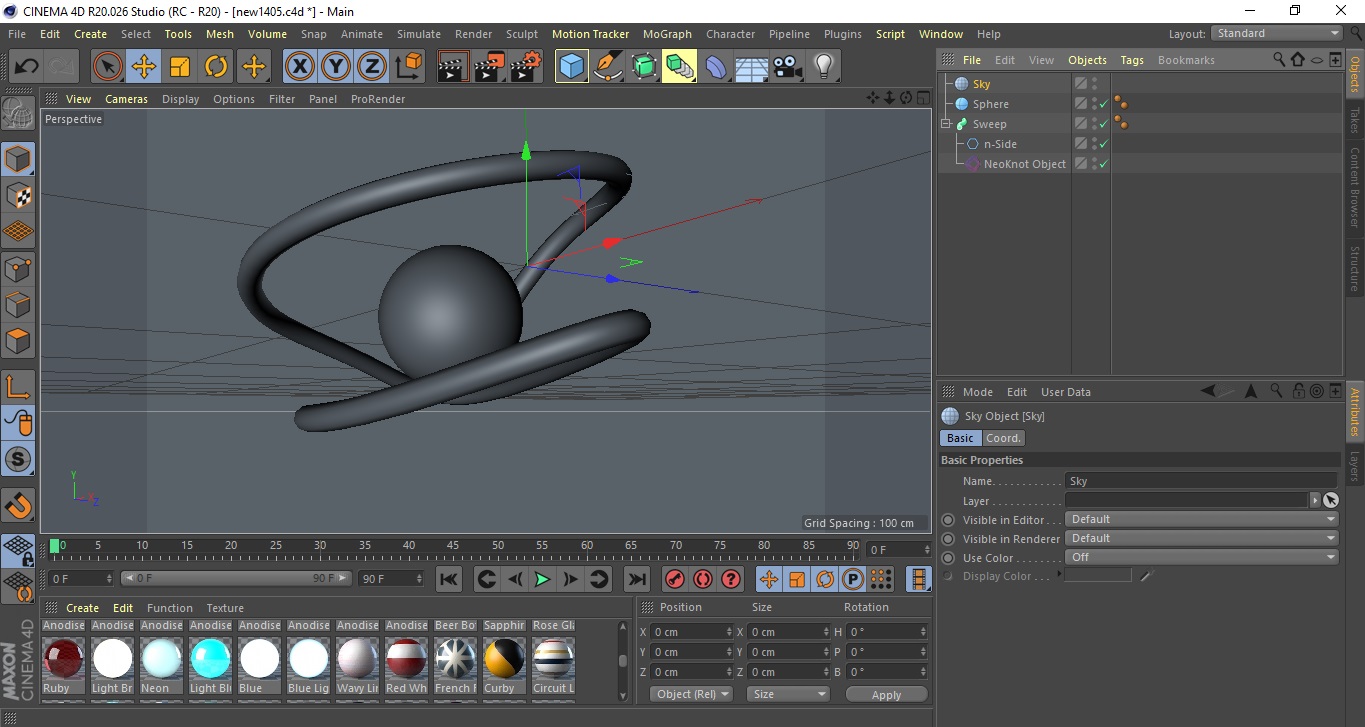1365x727 pixels.
Task: Open the MoGraph menu
Action: point(666,34)
